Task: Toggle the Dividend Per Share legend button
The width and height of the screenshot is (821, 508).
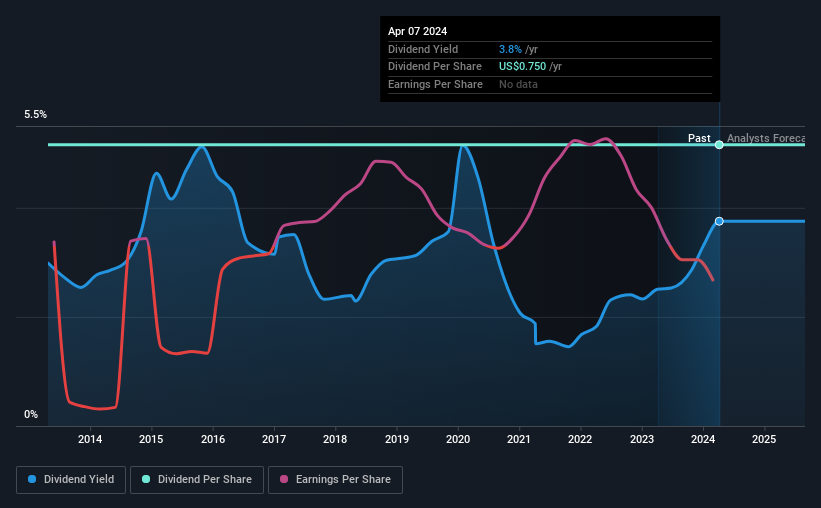Action: tap(197, 480)
